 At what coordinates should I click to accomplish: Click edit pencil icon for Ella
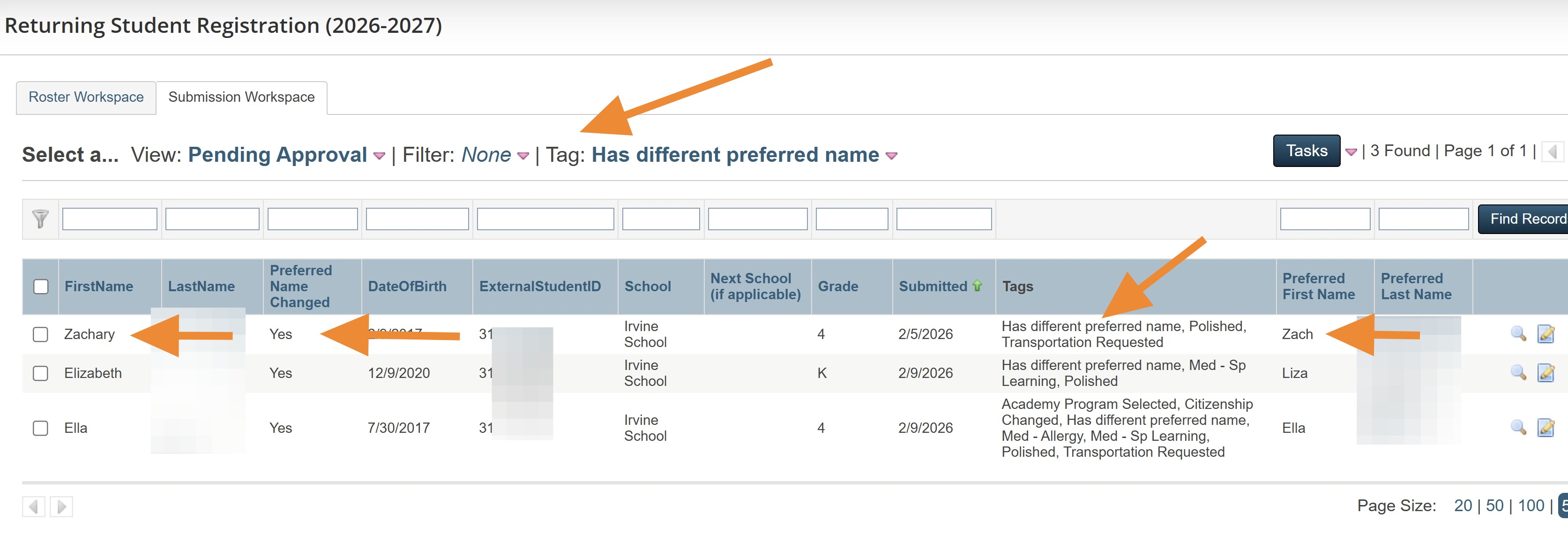1546,428
